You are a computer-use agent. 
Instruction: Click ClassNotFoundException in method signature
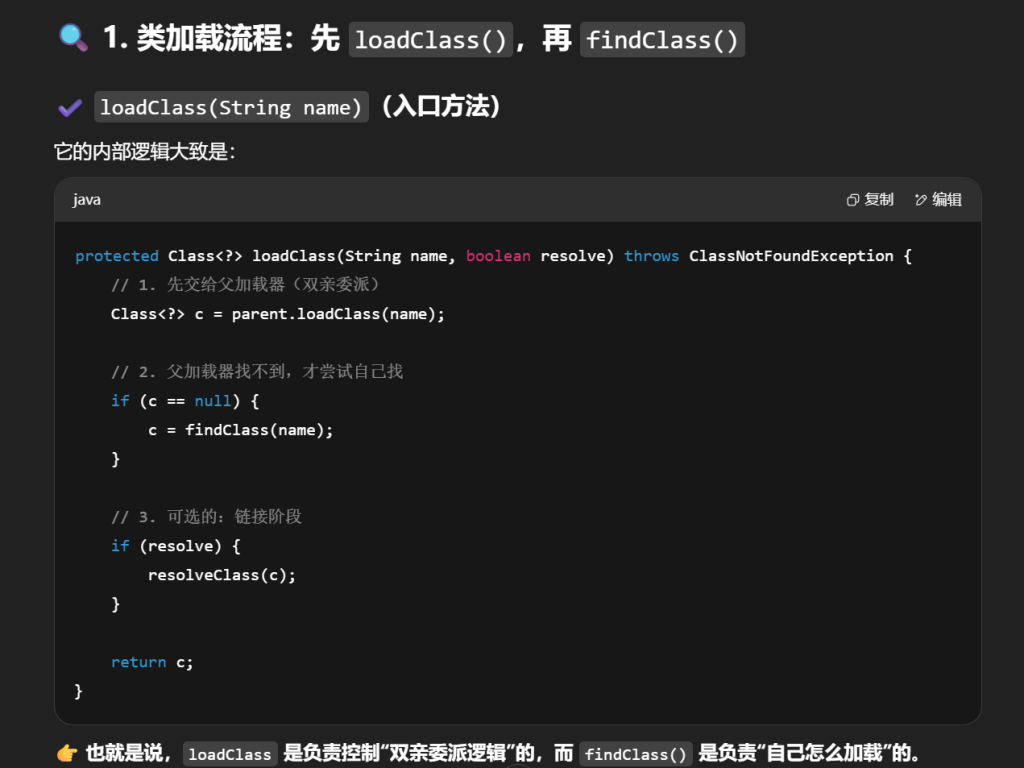pyautogui.click(x=790, y=256)
